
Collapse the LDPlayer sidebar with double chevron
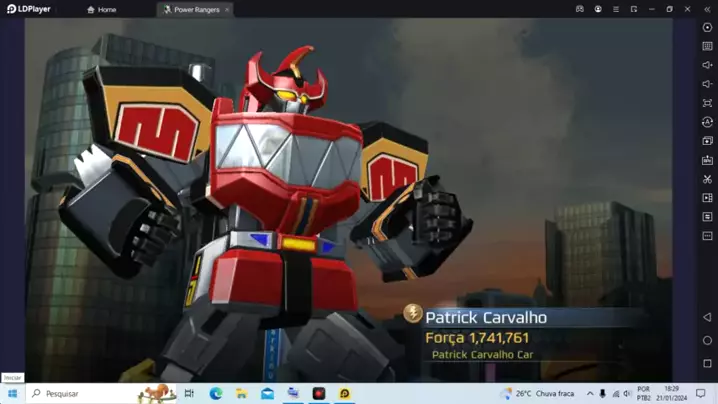(707, 9)
